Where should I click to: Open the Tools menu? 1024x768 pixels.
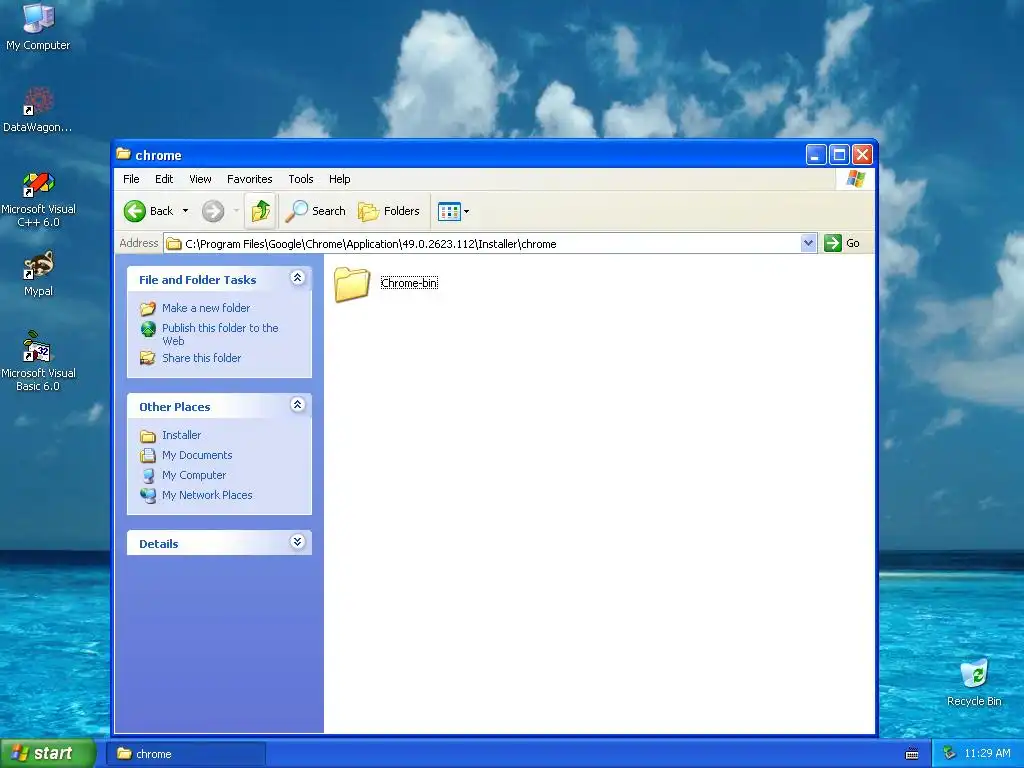(x=300, y=179)
